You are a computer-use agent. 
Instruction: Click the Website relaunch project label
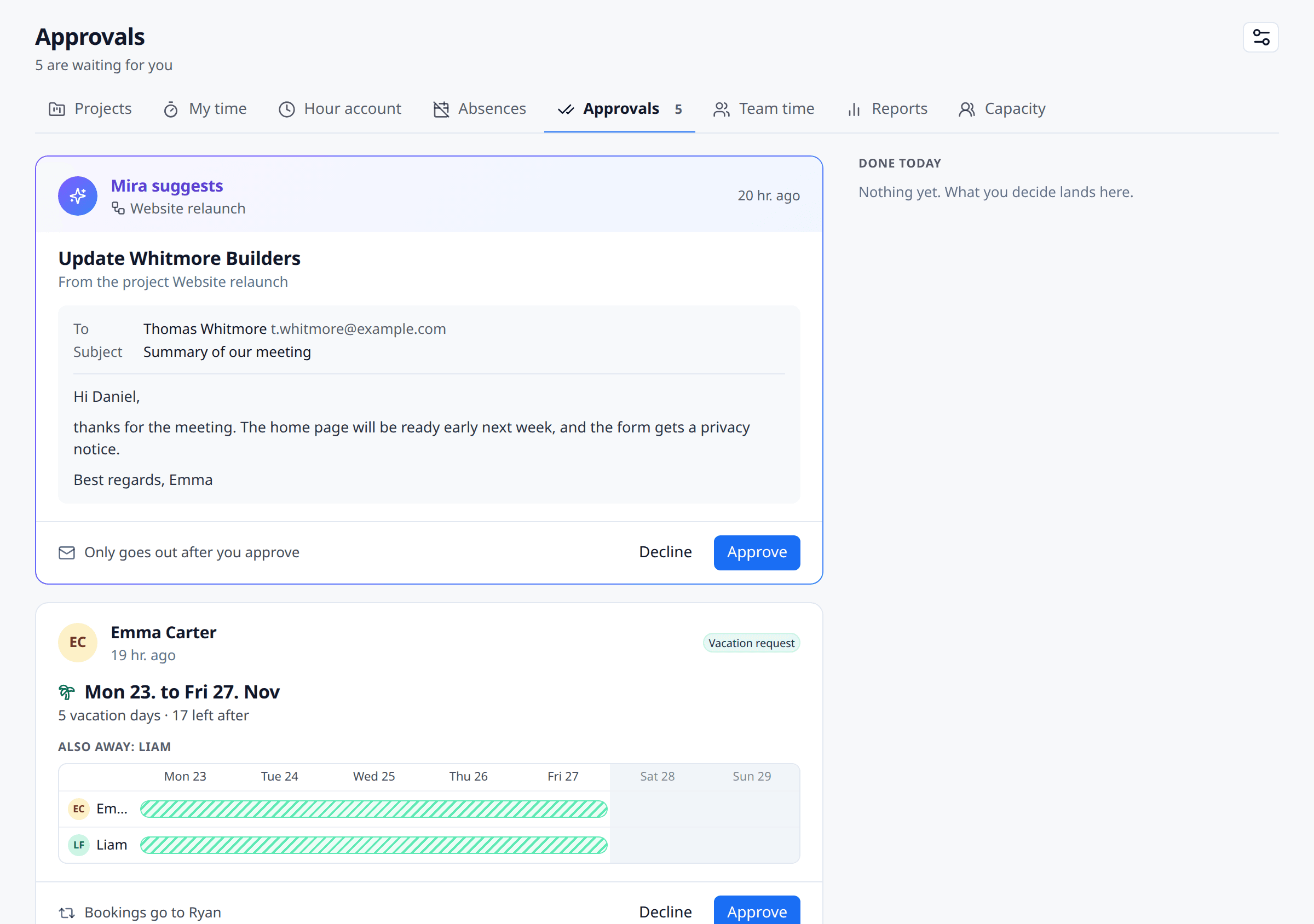[x=188, y=208]
